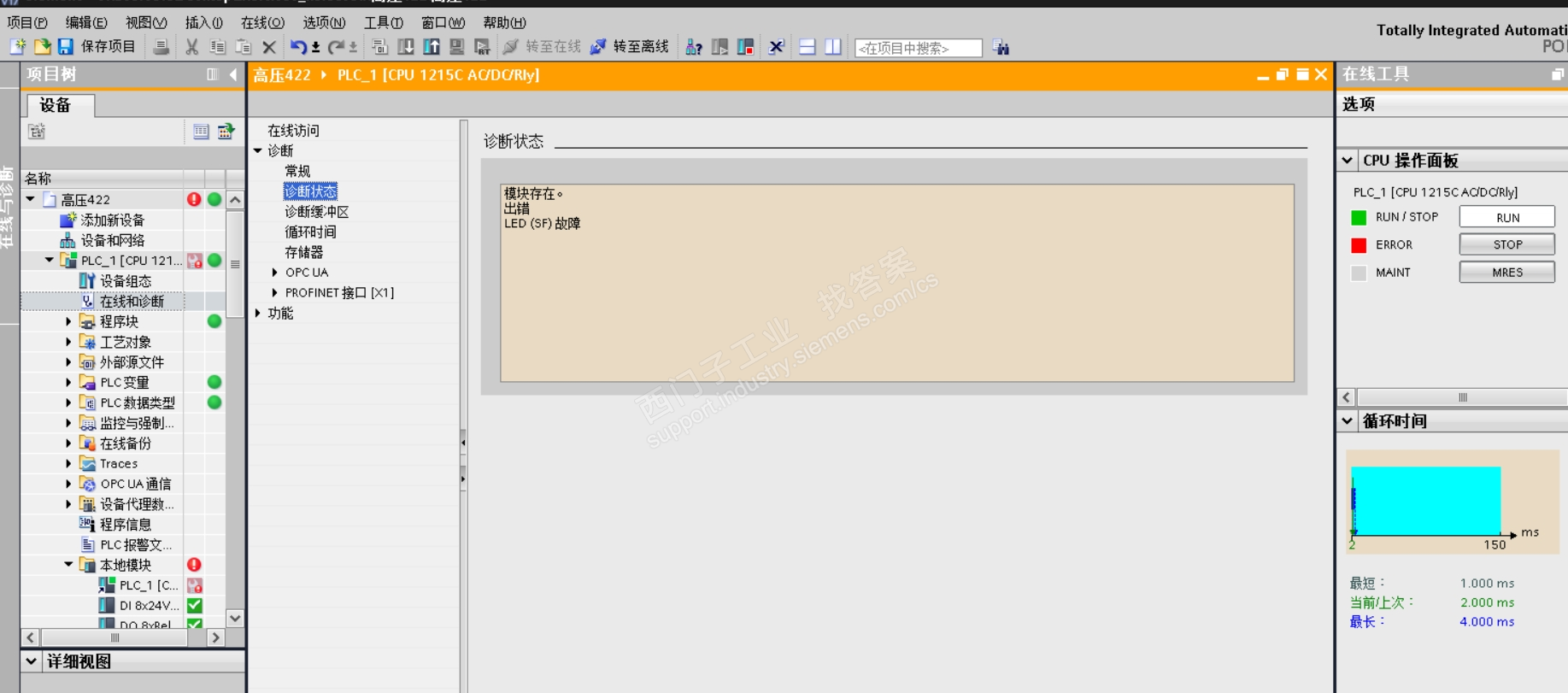Viewport: 1568px width, 693px height.
Task: Open the 视图(V) menu
Action: (146, 22)
